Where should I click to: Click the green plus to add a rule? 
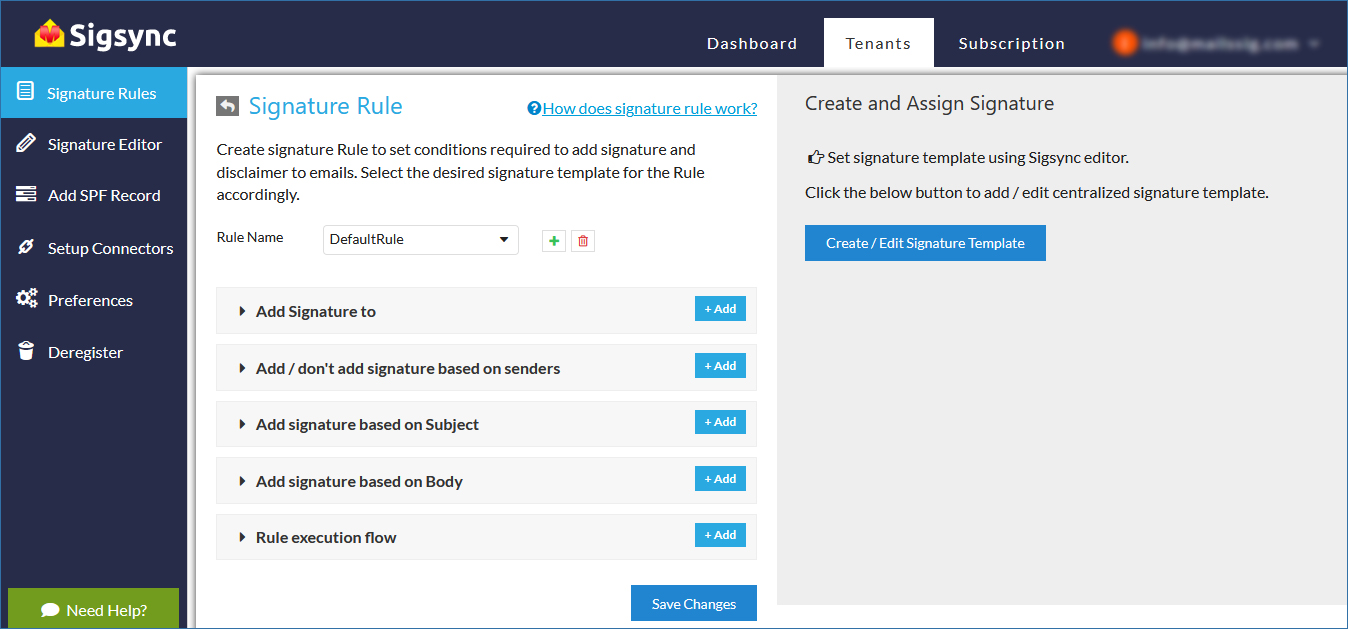click(x=553, y=240)
